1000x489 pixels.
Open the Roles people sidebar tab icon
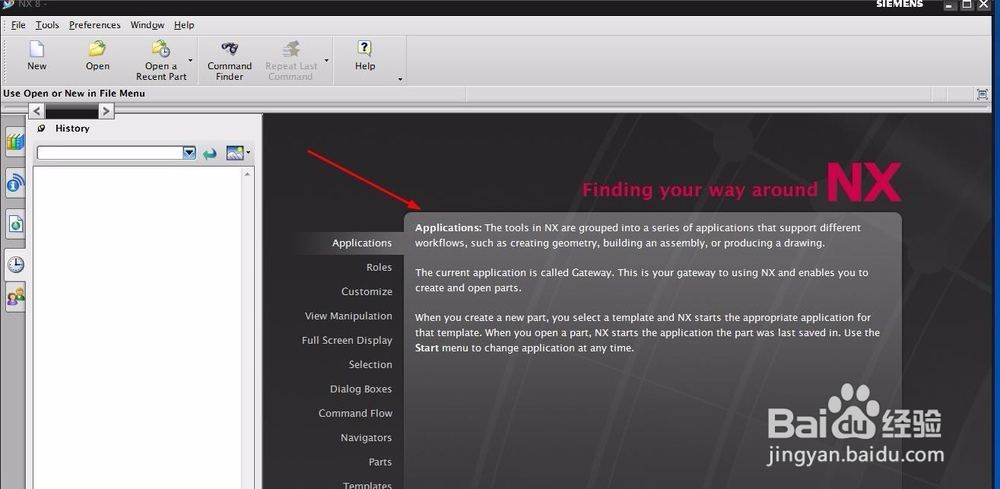coord(15,297)
